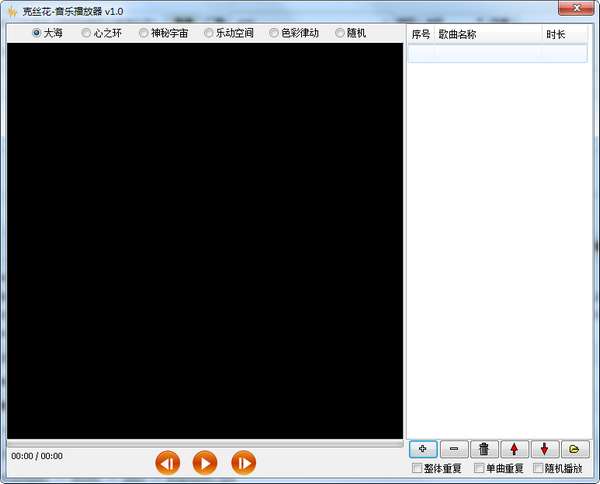Clear the playlist with the trash icon

click(x=484, y=449)
